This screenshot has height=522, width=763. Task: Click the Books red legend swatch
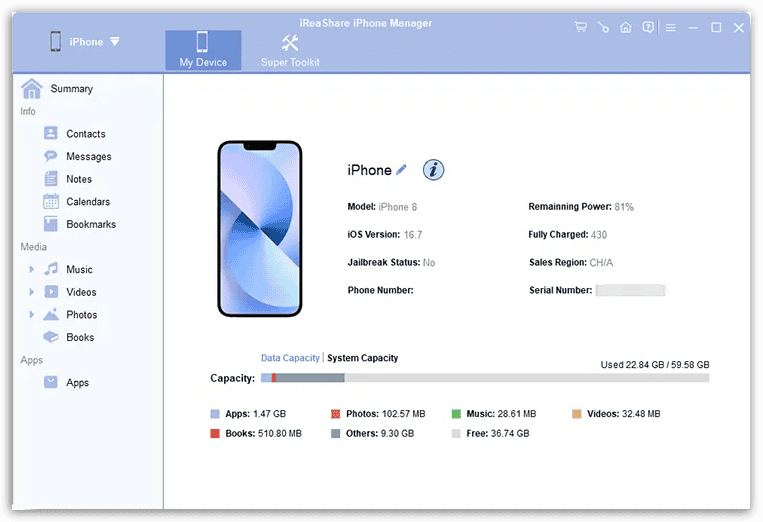[215, 433]
